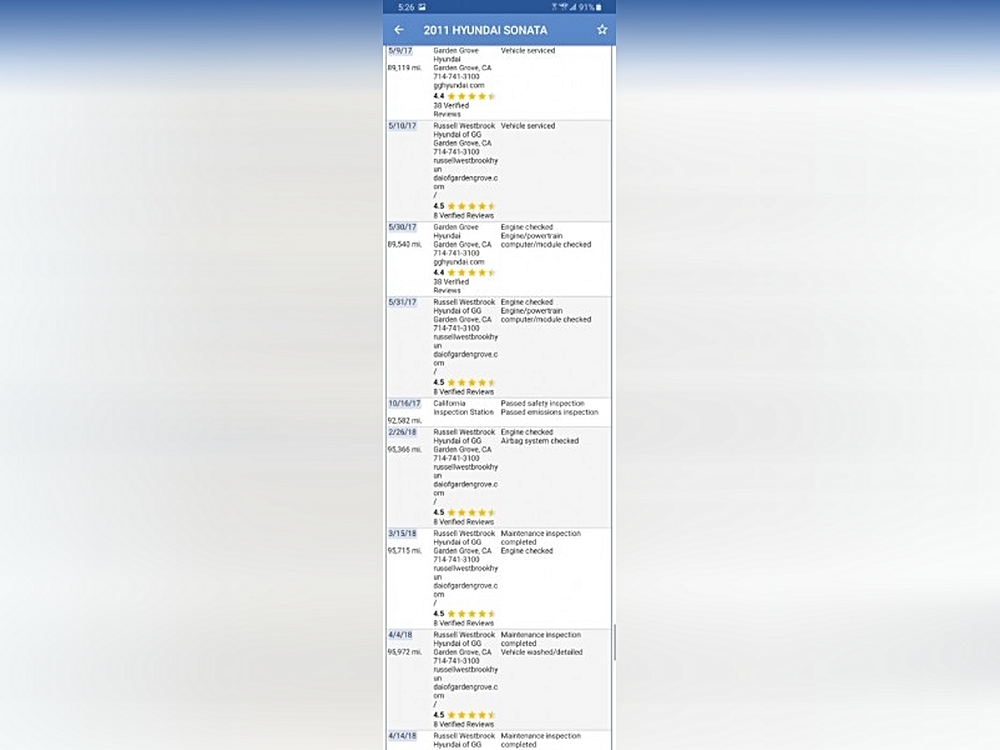Image resolution: width=1000 pixels, height=750 pixels.
Task: Click the 4.5 star rating in 5/31/17 row
Action: [464, 383]
